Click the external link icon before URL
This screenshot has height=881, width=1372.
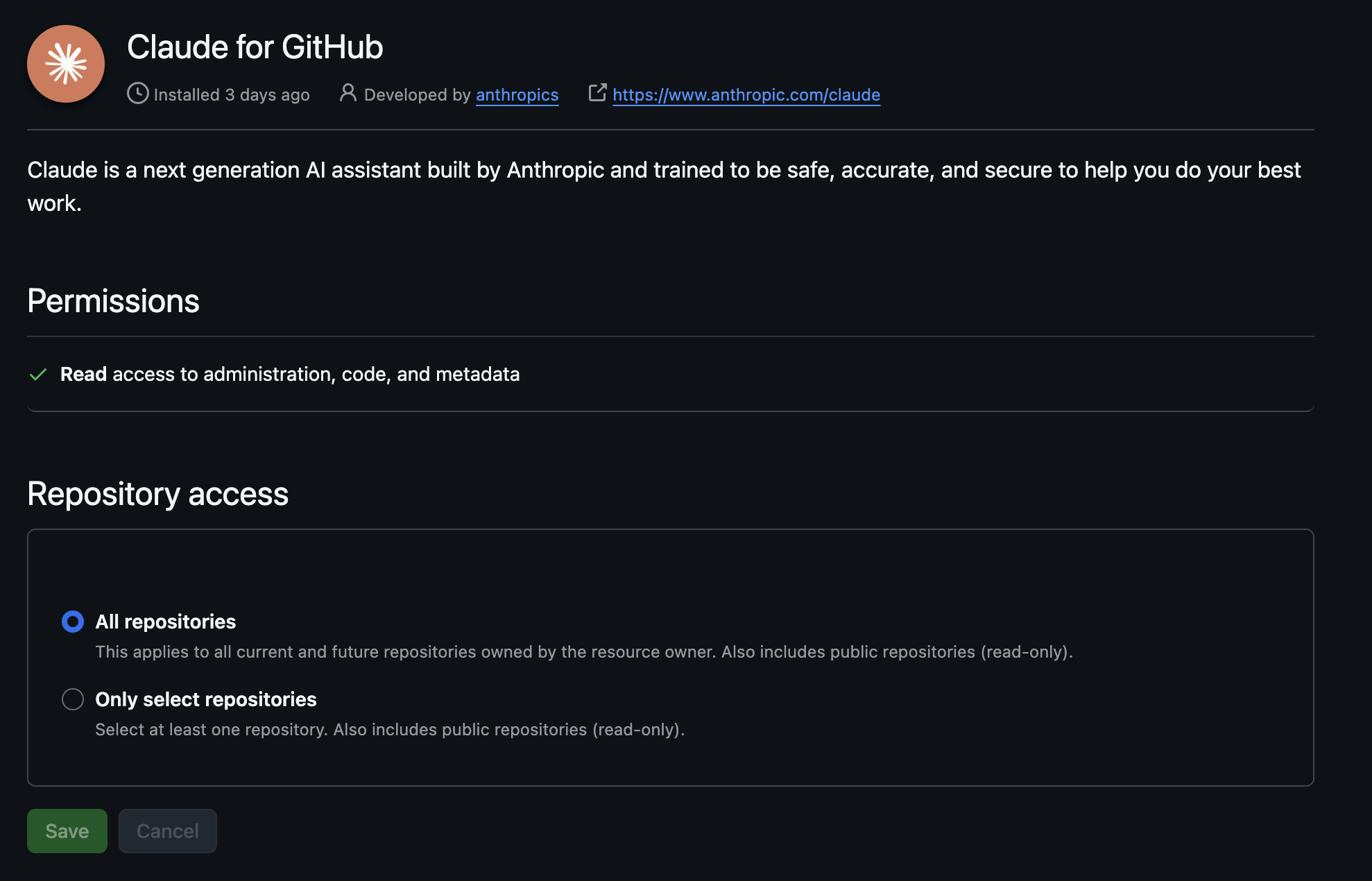597,93
